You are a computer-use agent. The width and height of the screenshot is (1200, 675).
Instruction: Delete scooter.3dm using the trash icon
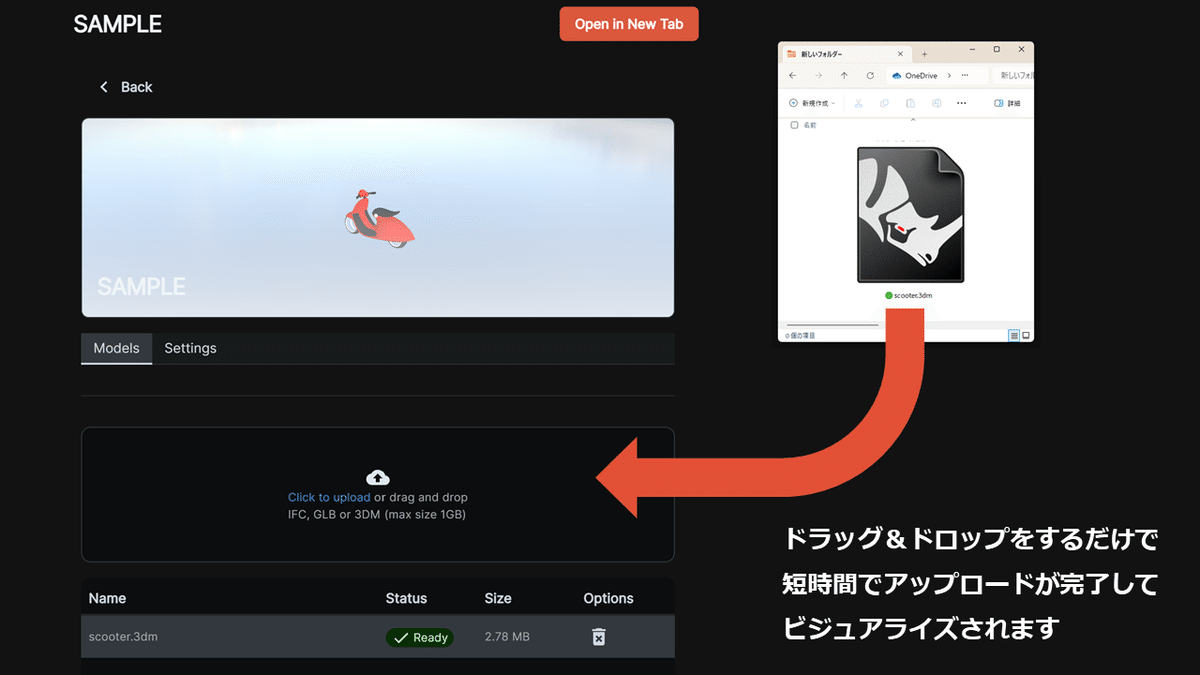click(598, 636)
